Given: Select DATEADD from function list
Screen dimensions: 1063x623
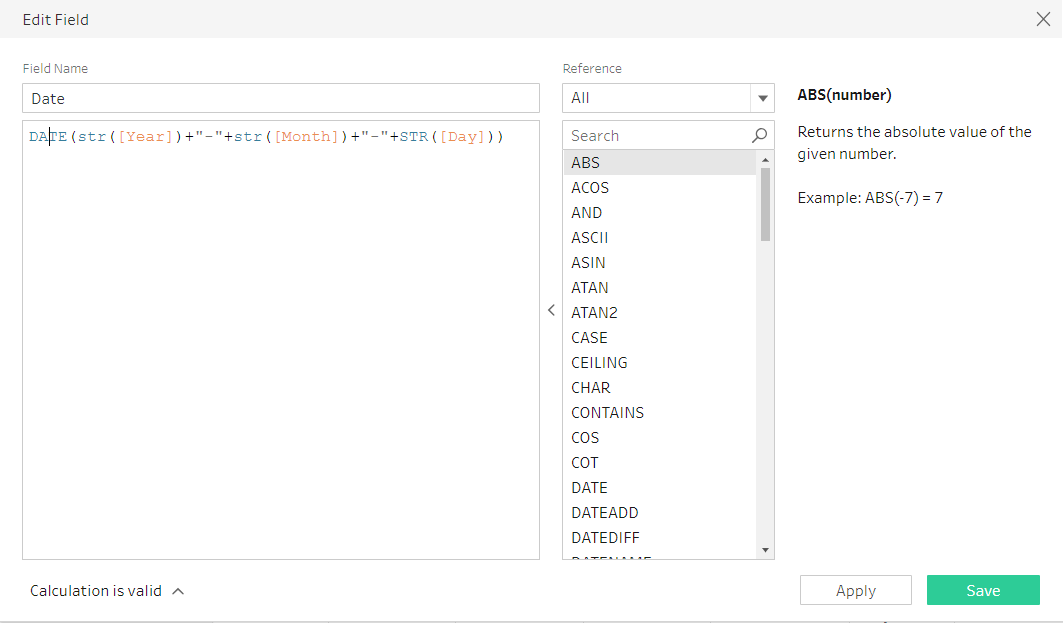Looking at the screenshot, I should pyautogui.click(x=604, y=513).
